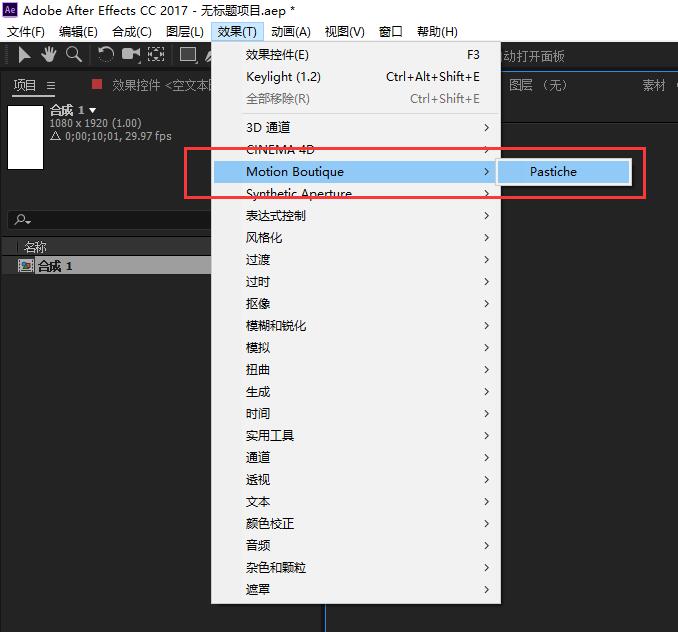678x632 pixels.
Task: Open the 合成 1 name dropdown arrow
Action: [92, 111]
